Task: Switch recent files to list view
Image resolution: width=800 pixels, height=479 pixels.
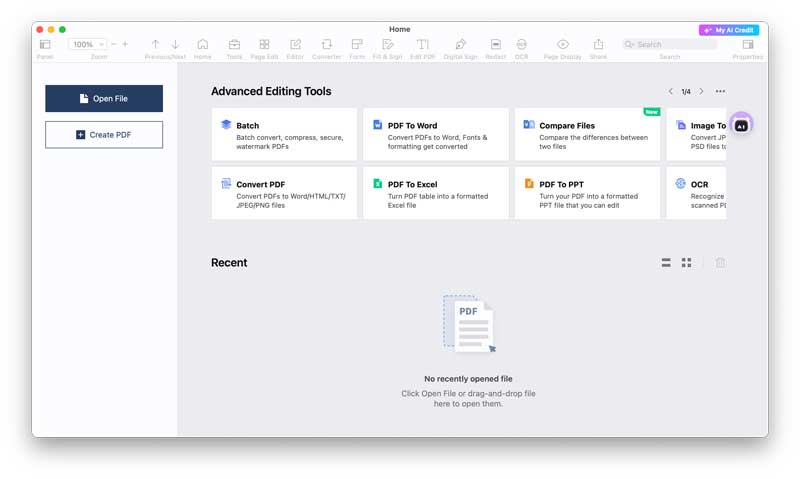Action: click(666, 263)
